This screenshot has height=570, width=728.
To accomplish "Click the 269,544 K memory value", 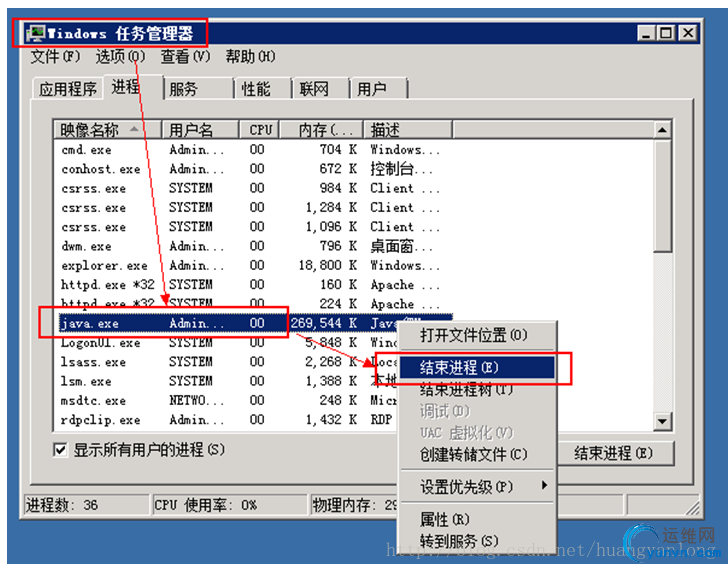I will (x=324, y=323).
